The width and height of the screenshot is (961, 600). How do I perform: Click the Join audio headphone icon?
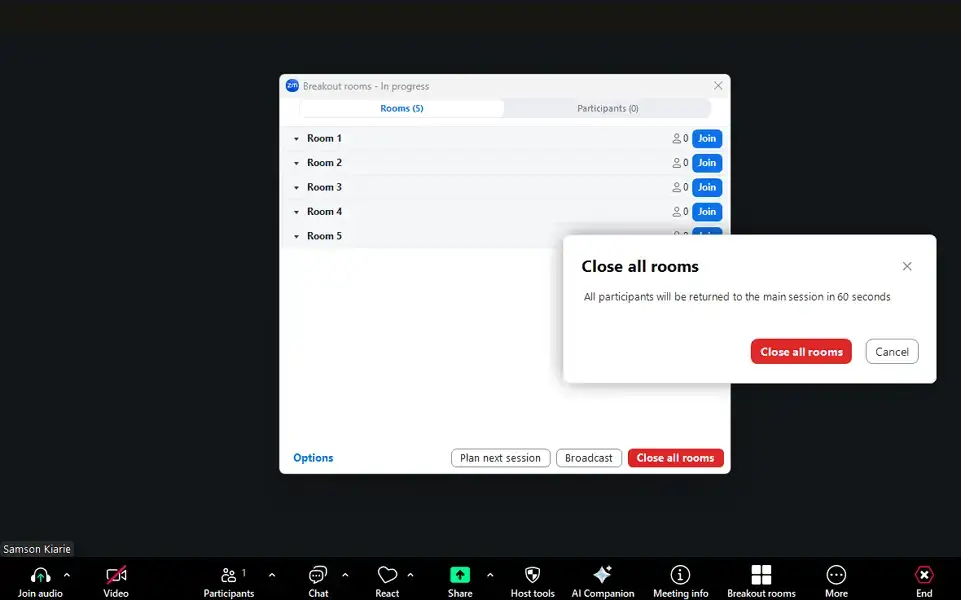(x=40, y=575)
